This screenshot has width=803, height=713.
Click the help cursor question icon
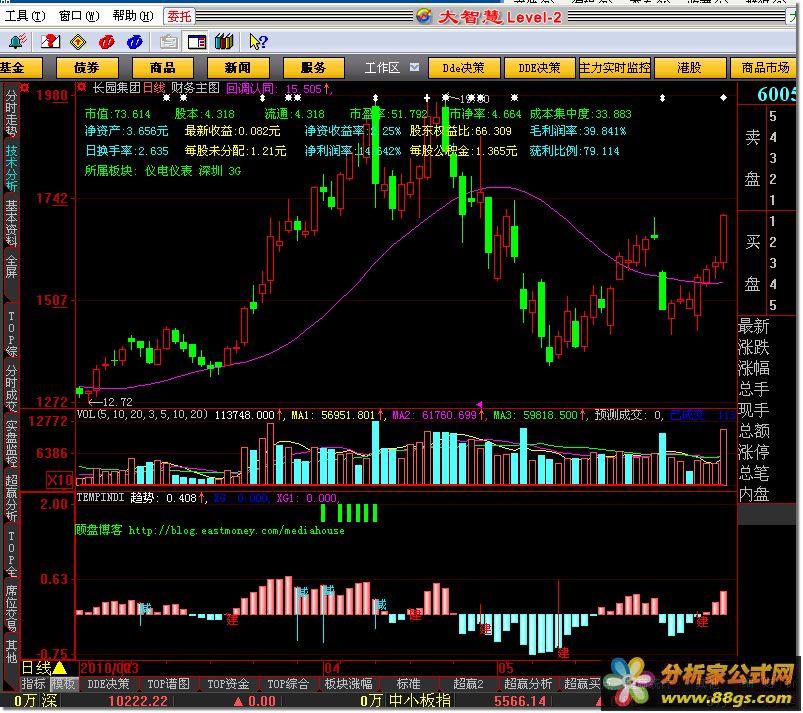tap(258, 41)
